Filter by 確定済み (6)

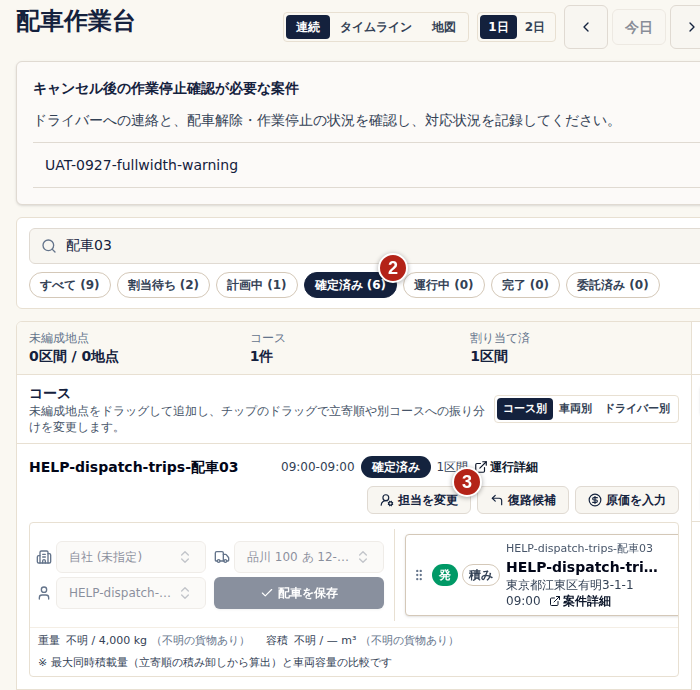350,285
